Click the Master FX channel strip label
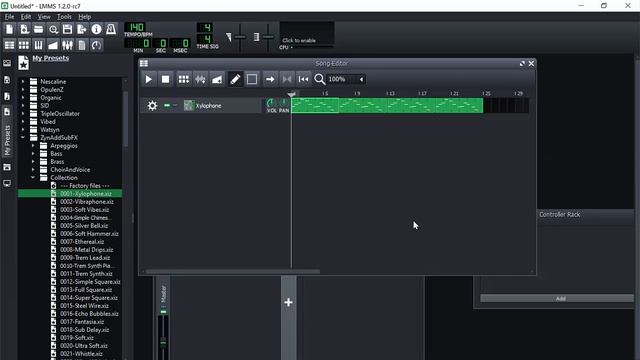This screenshot has width=640, height=360. point(164,294)
